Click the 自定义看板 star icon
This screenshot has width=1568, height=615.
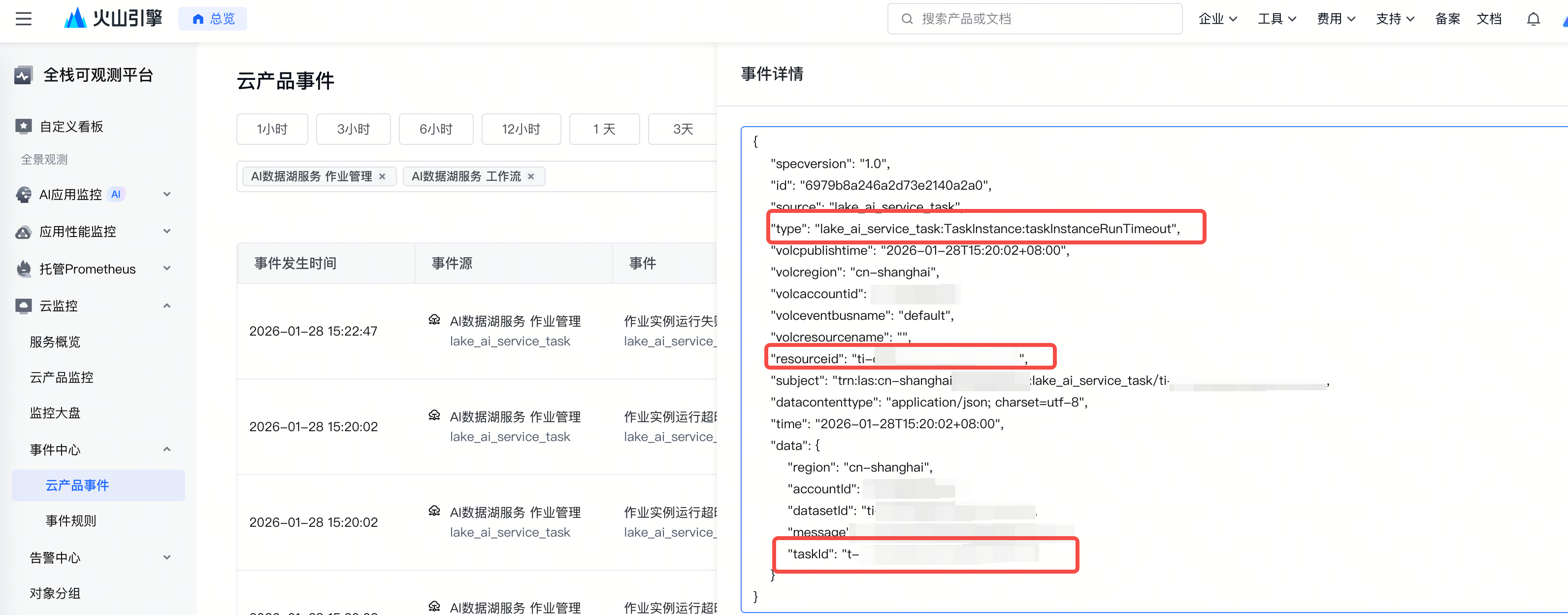(x=23, y=126)
